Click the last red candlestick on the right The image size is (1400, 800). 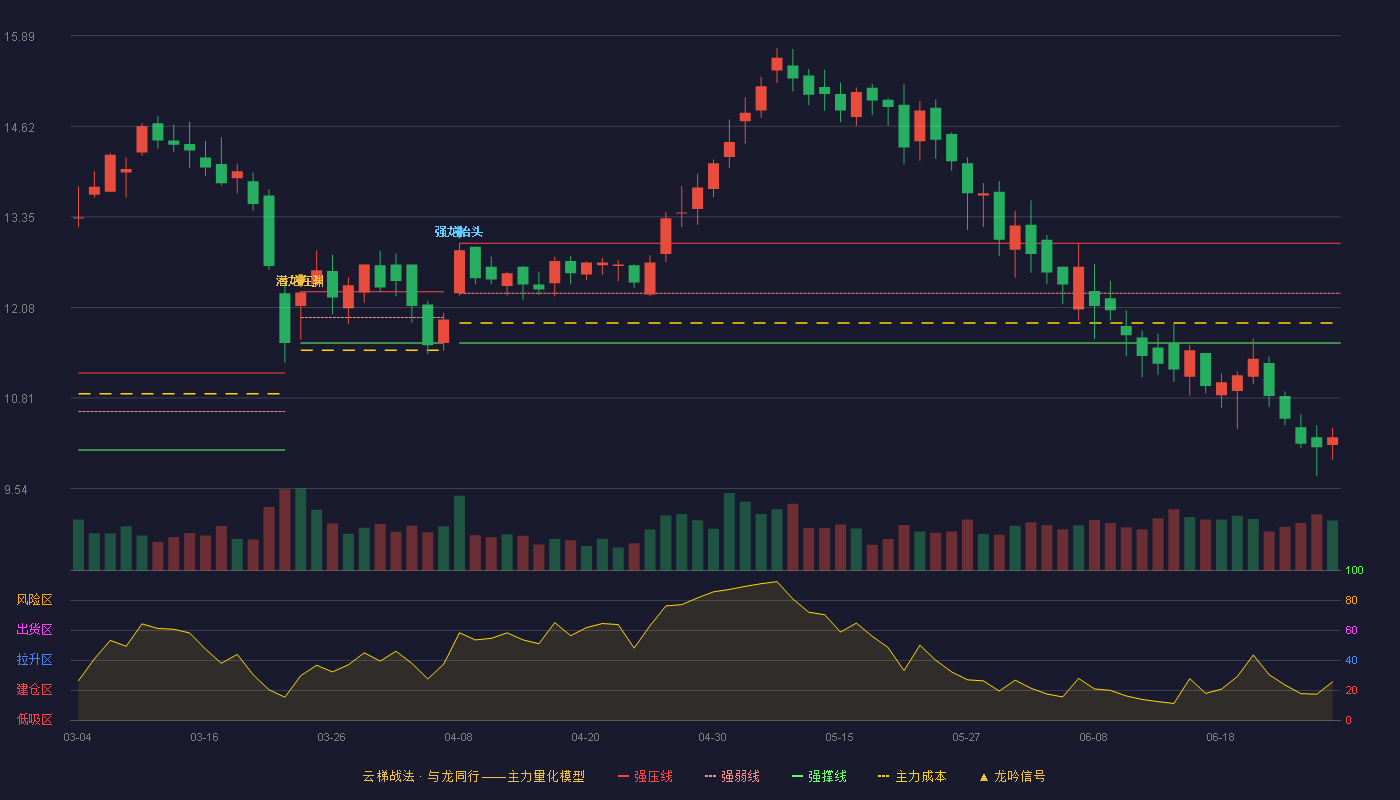[x=1332, y=441]
